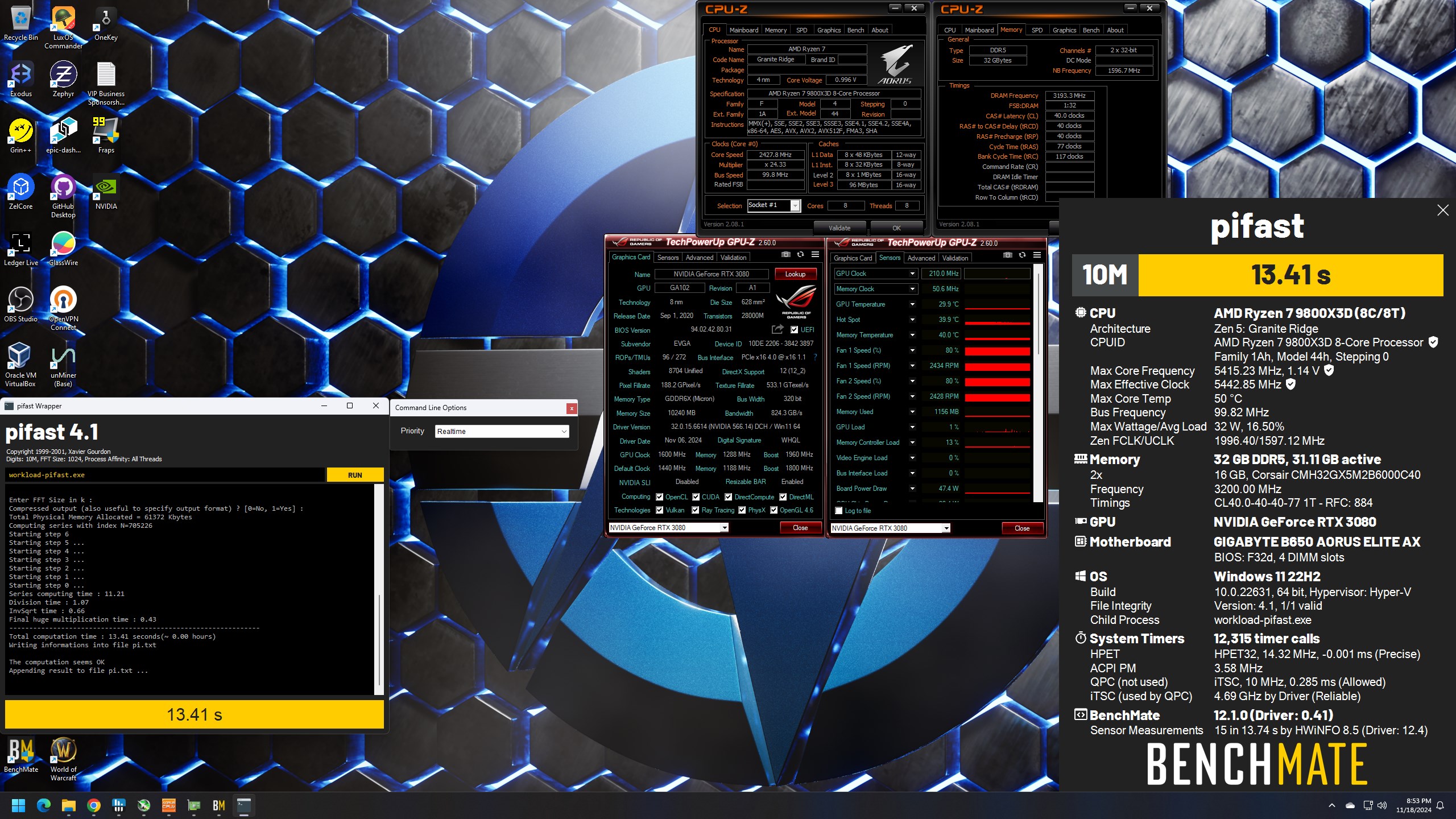Image resolution: width=1456 pixels, height=819 pixels.
Task: Open CPU-Z Socket #1 selection dropdown
Action: coord(774,205)
